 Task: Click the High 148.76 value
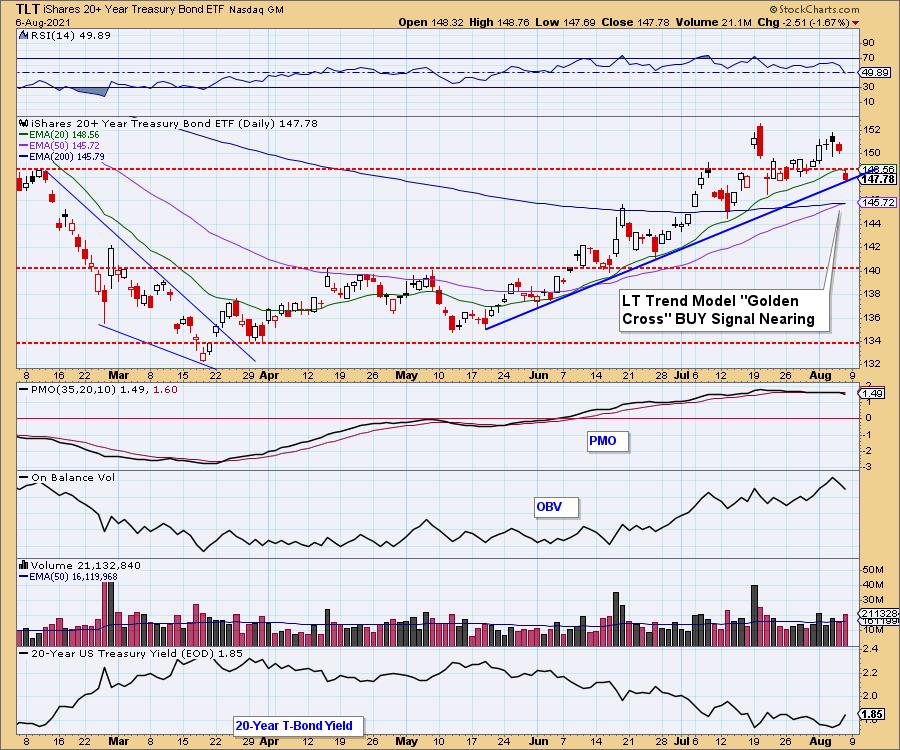pos(498,22)
